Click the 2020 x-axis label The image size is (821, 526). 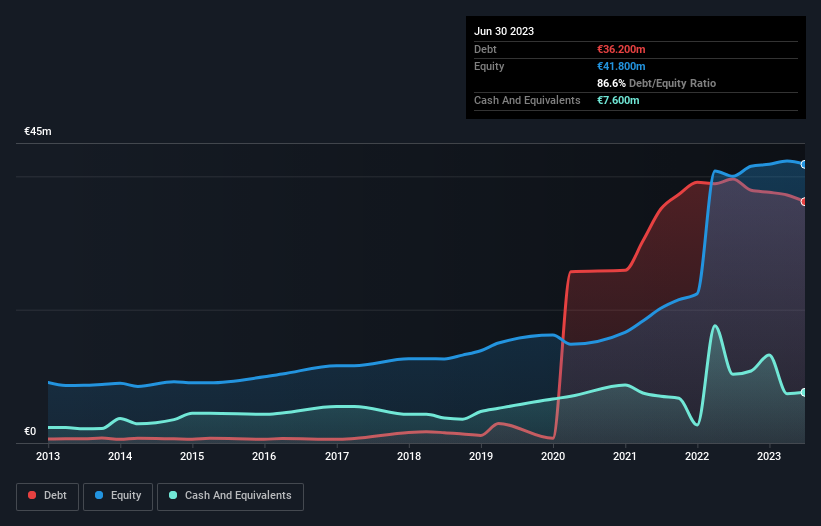tap(553, 456)
